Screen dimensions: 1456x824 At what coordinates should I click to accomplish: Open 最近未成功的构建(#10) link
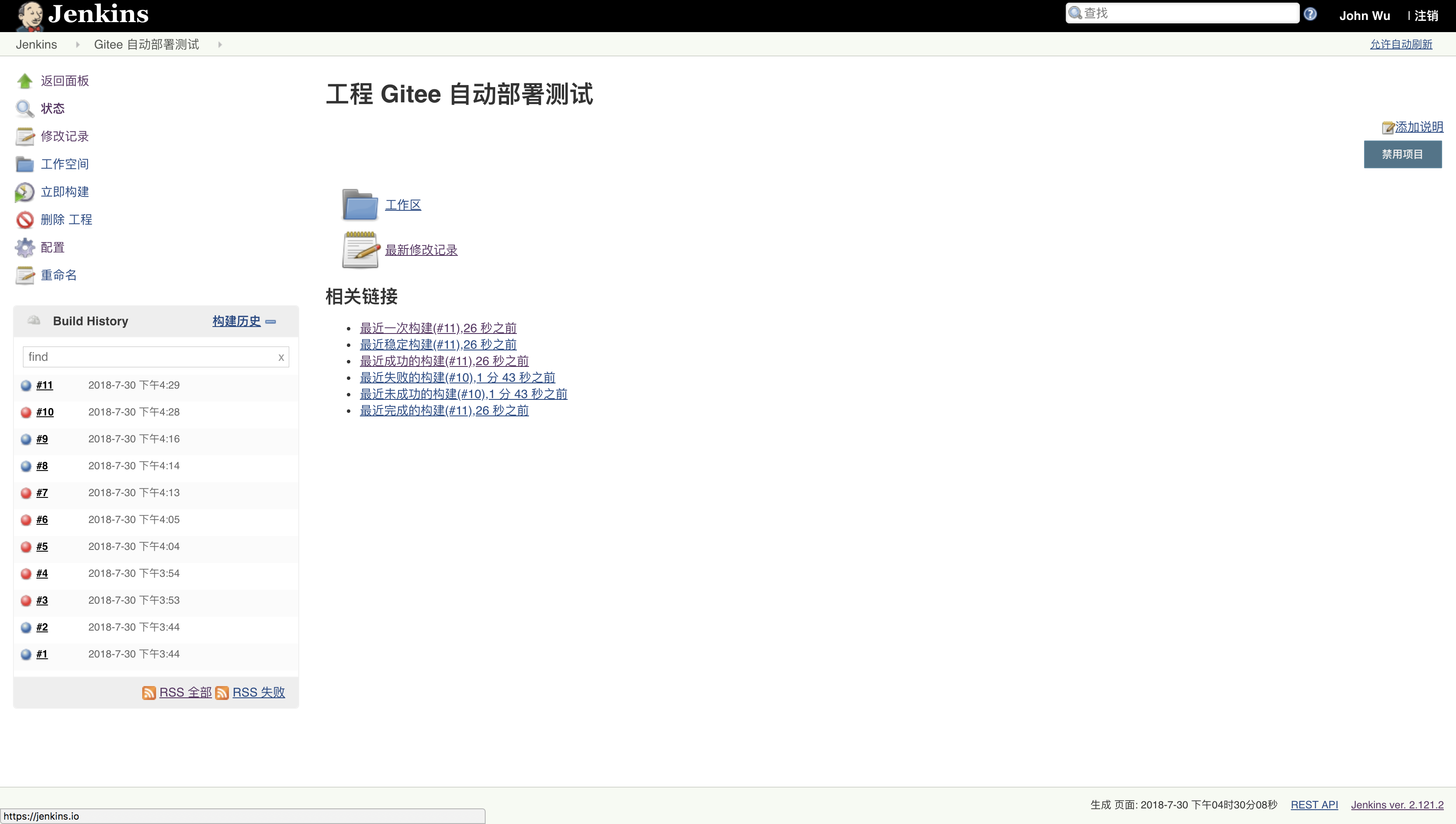pyautogui.click(x=464, y=394)
